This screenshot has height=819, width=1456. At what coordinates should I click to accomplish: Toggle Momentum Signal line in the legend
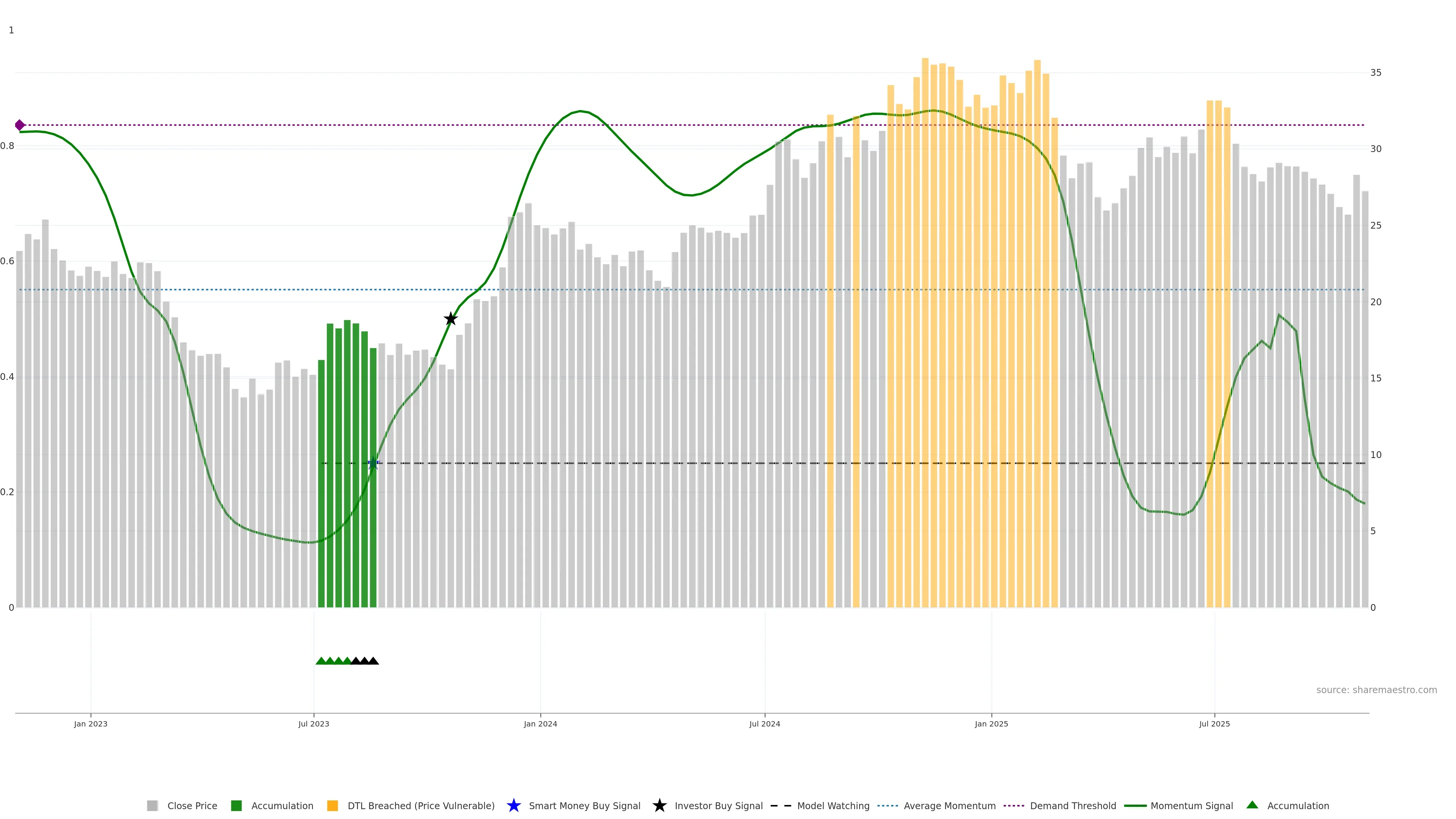click(x=1191, y=806)
